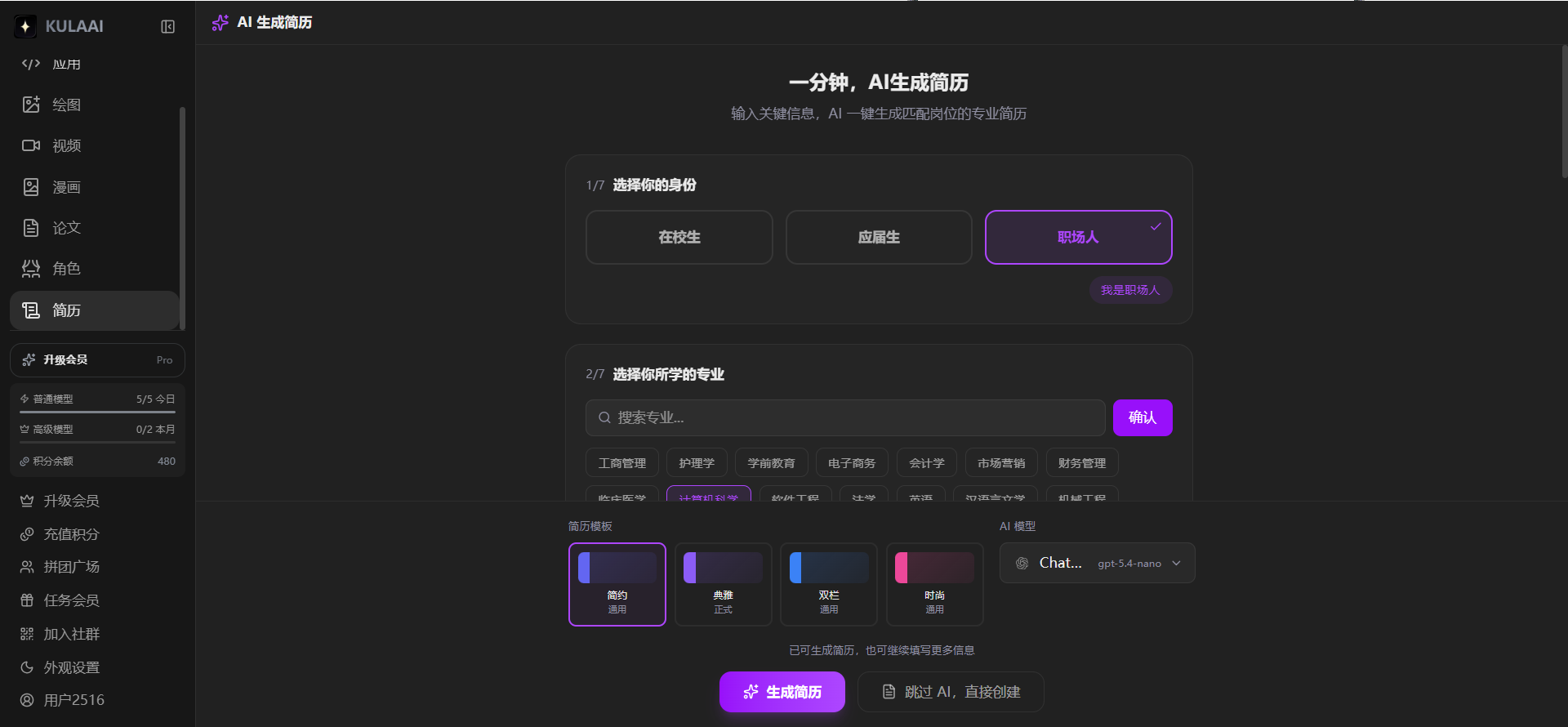Choose the 工商管理 major tag
1568x727 pixels.
click(622, 463)
